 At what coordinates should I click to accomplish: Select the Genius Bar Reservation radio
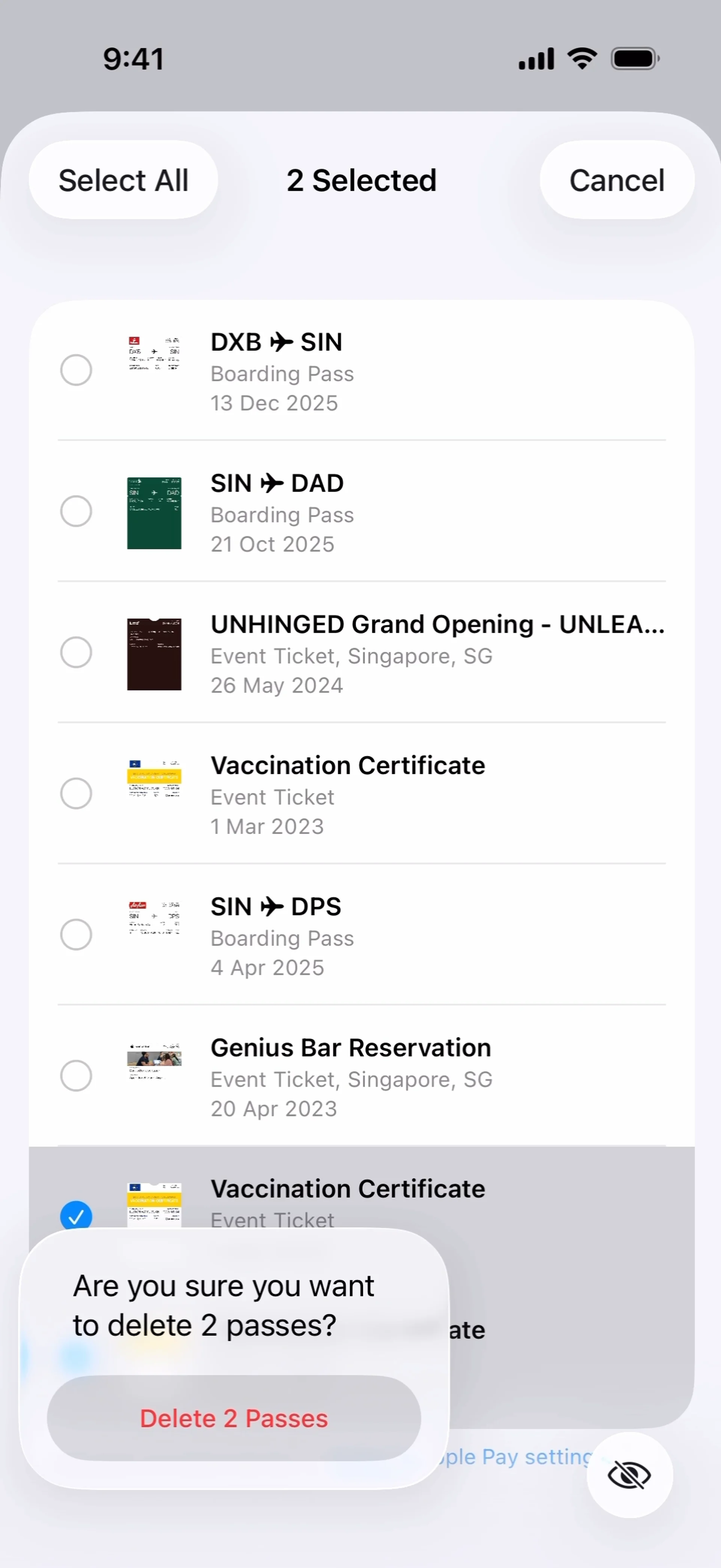click(76, 1076)
